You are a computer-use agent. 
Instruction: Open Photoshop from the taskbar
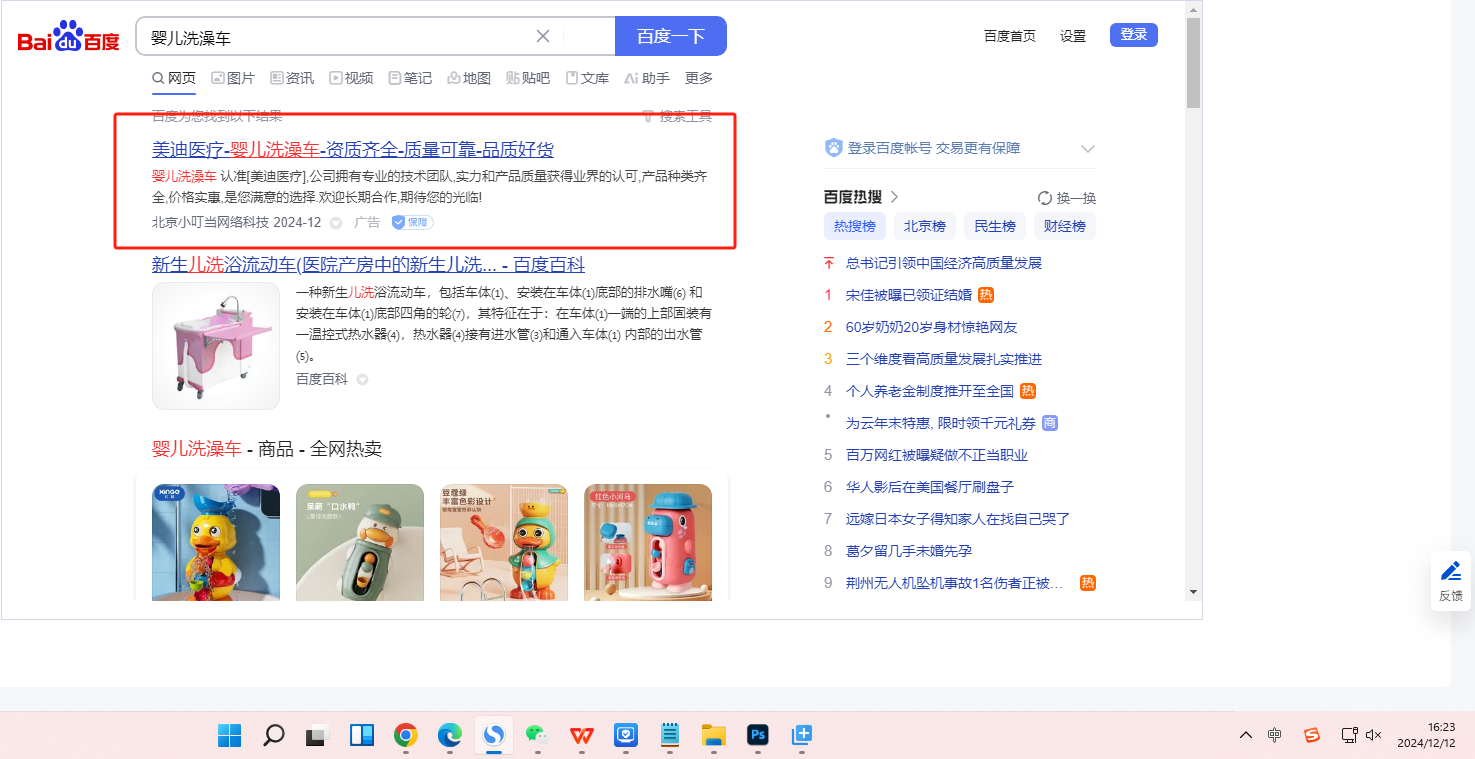(758, 736)
